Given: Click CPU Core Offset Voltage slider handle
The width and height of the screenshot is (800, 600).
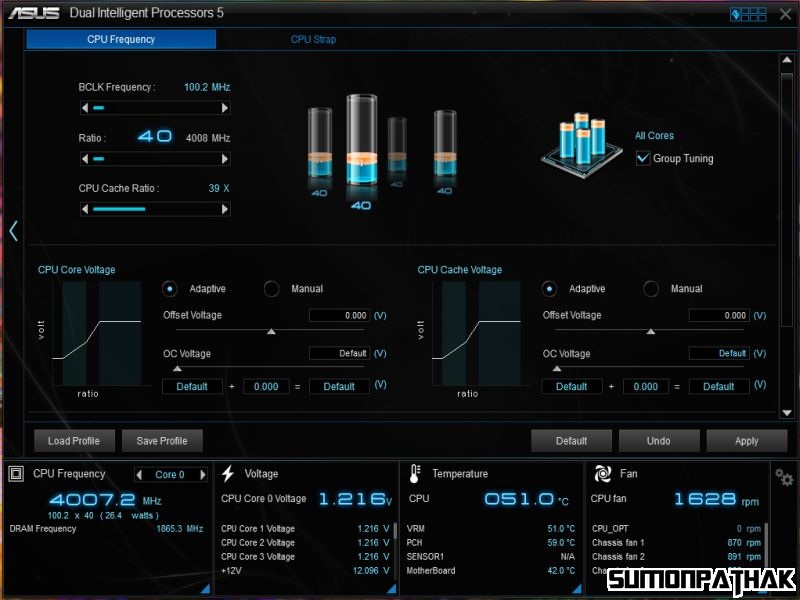Looking at the screenshot, I should tap(271, 332).
